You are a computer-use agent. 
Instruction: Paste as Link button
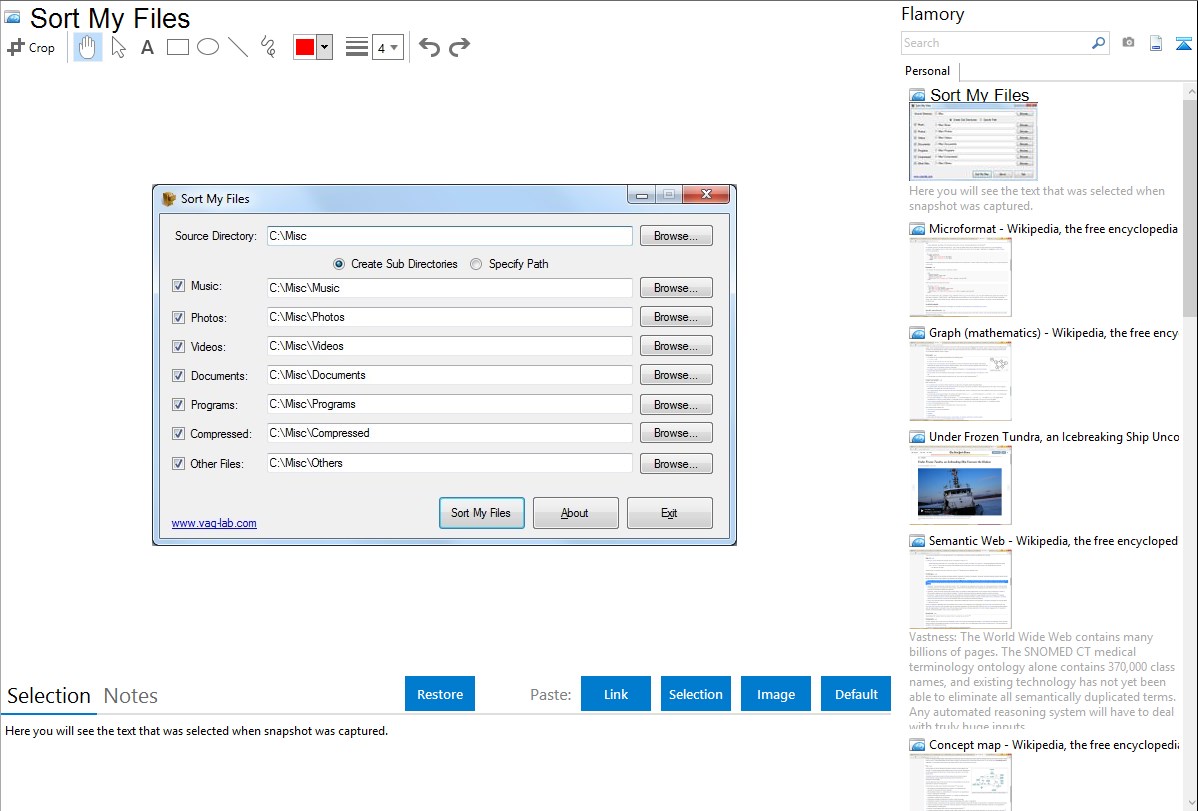click(x=616, y=694)
